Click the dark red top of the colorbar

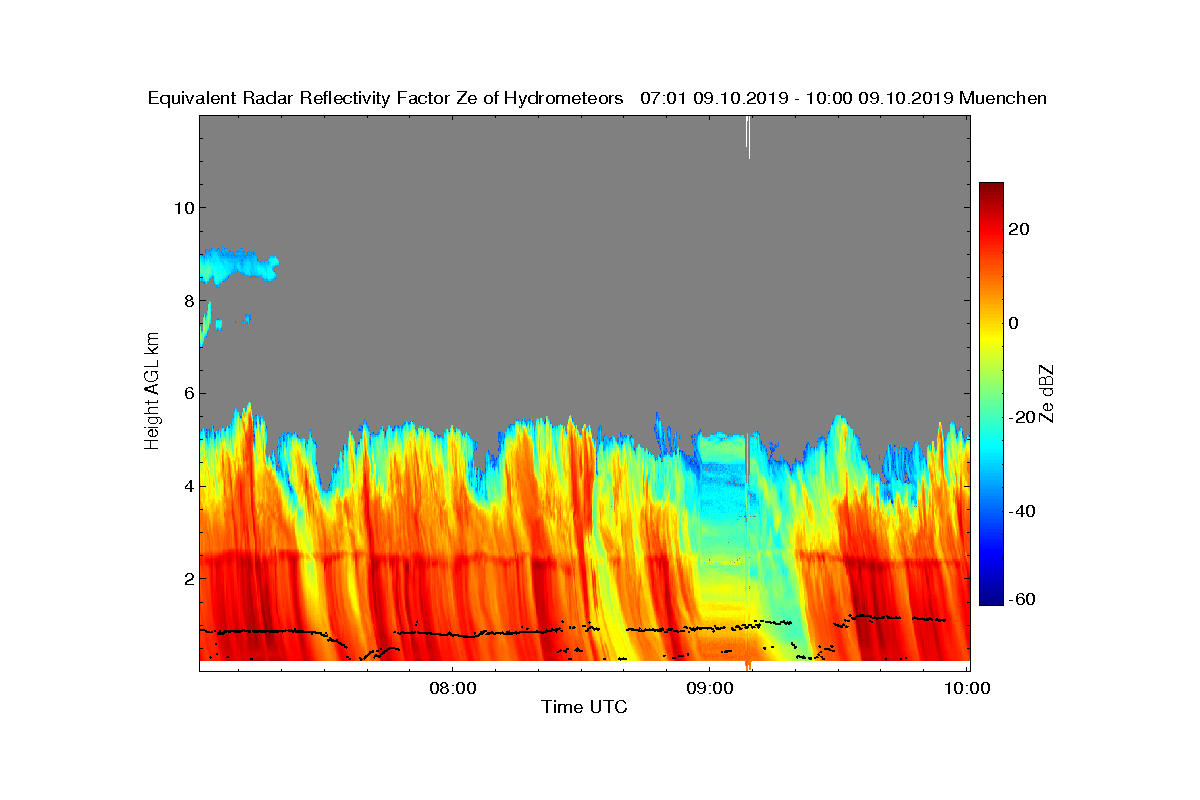click(x=991, y=190)
